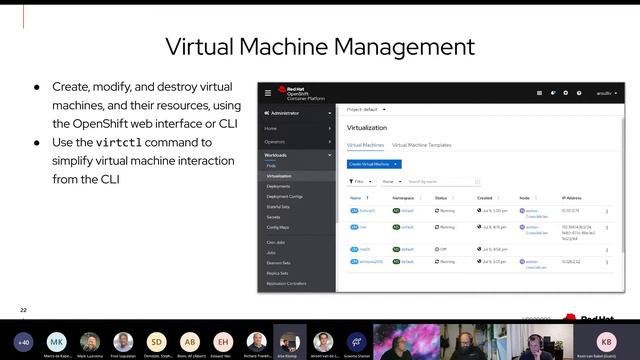Open the notifications icon in OpenShift header
Screen dimensions: 640x360
coord(553,93)
